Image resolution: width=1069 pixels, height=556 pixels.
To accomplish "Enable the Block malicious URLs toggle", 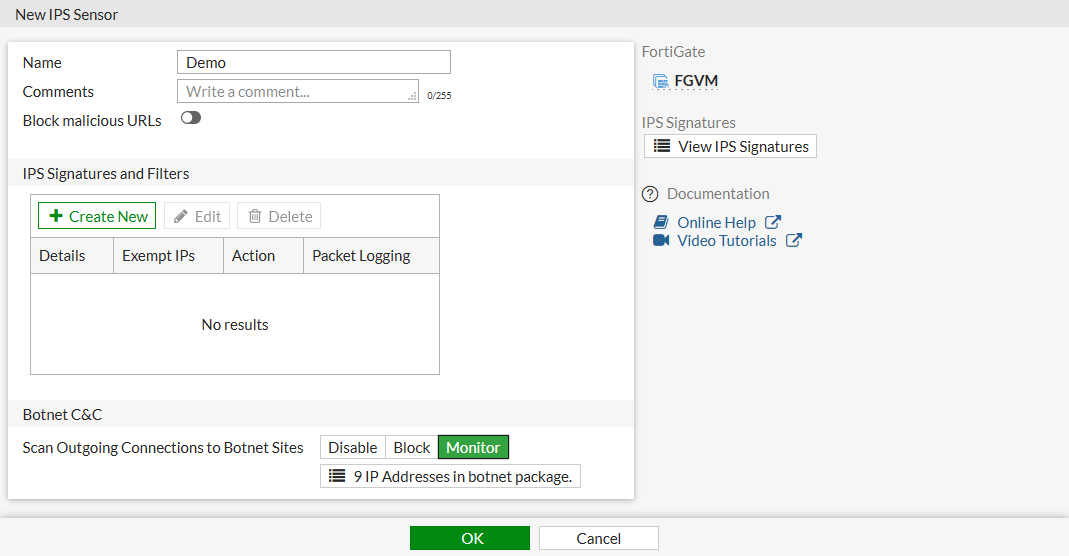I will 190,118.
